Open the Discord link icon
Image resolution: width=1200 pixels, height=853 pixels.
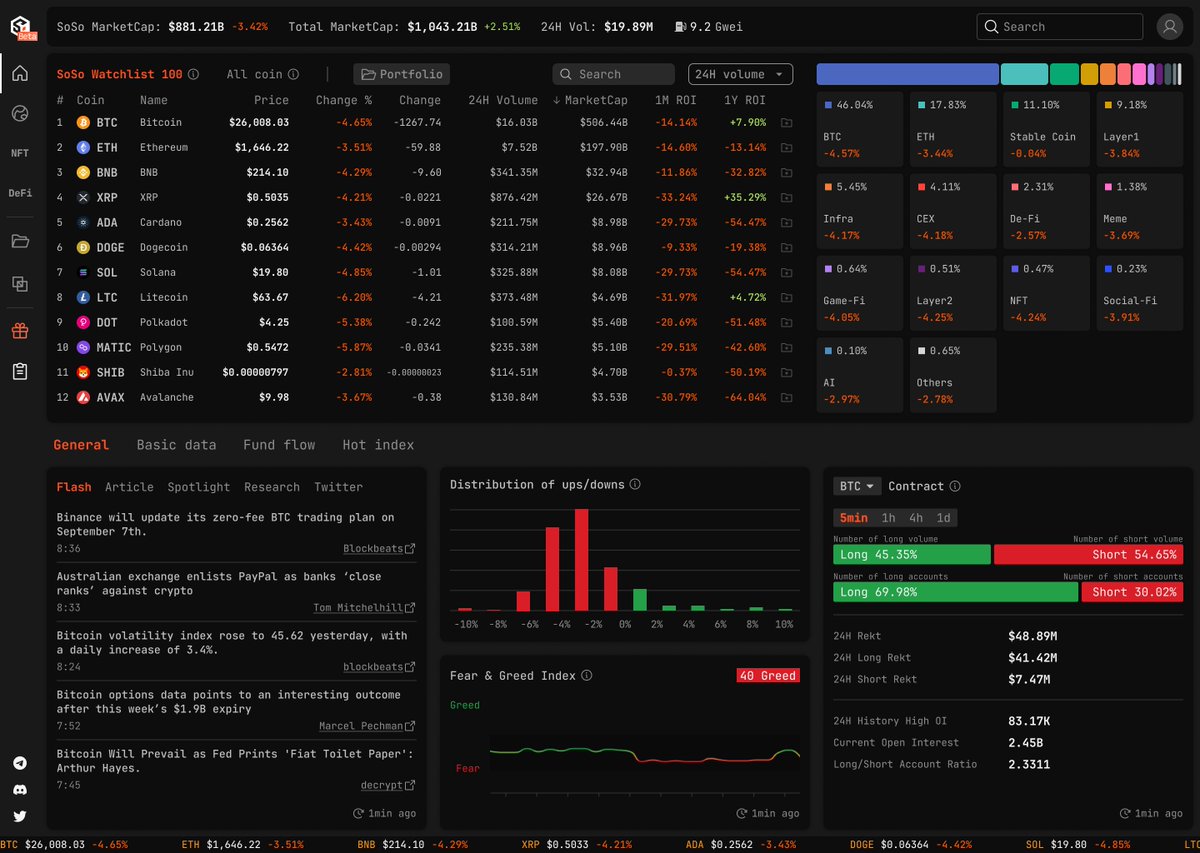[x=20, y=790]
